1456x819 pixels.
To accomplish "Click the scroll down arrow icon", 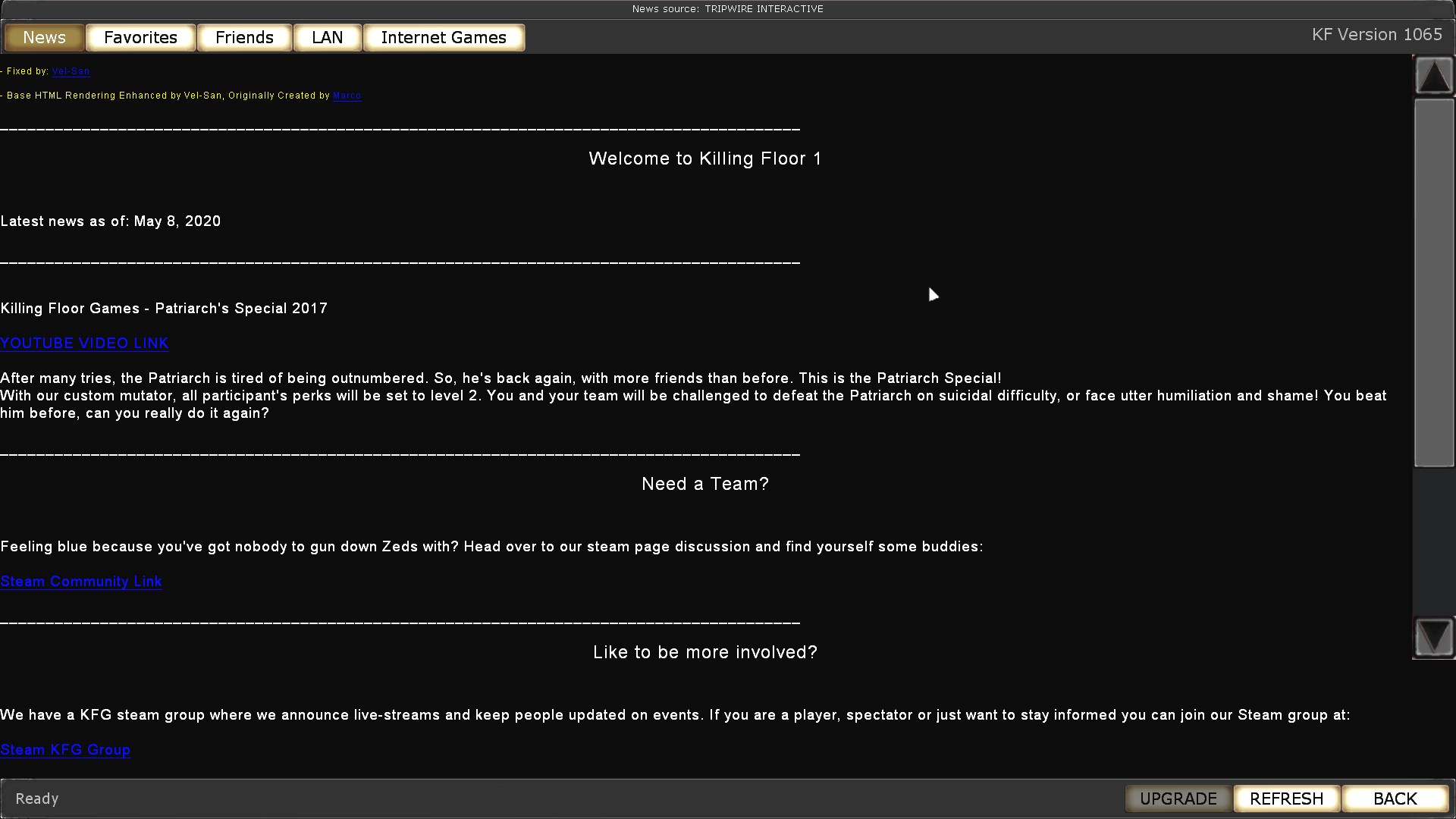I will (1433, 637).
